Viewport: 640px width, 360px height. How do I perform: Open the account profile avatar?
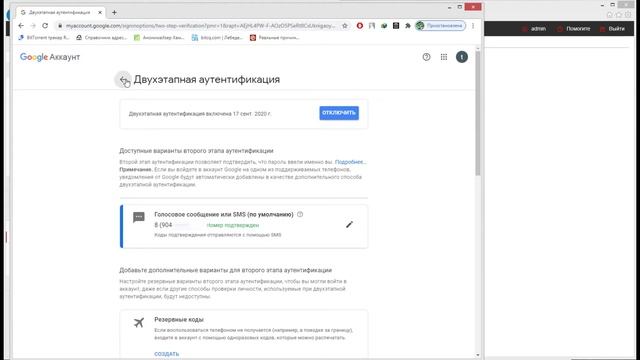[x=462, y=57]
